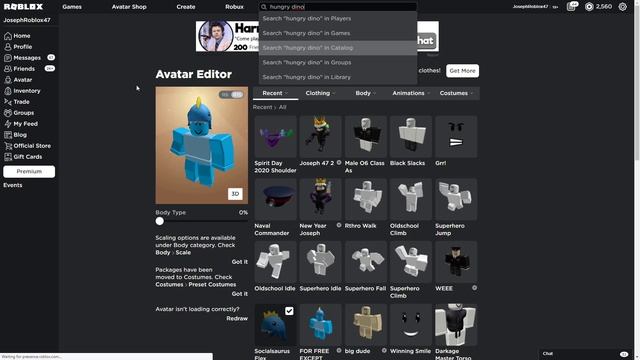Open Avatar in sidebar
Screen dimensions: 640x360
click(18, 80)
